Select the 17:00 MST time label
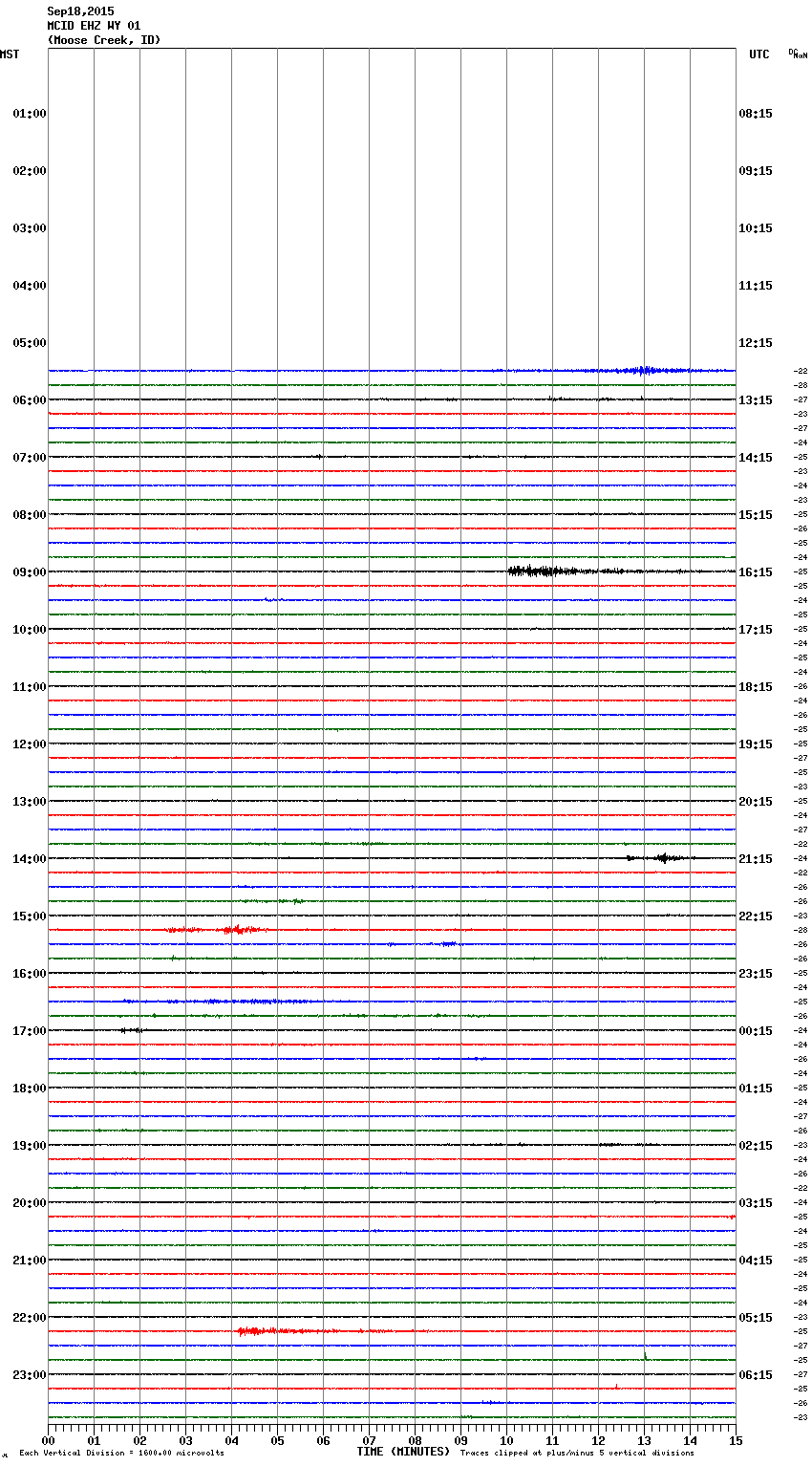The width and height of the screenshot is (812, 1466). pos(30,1031)
